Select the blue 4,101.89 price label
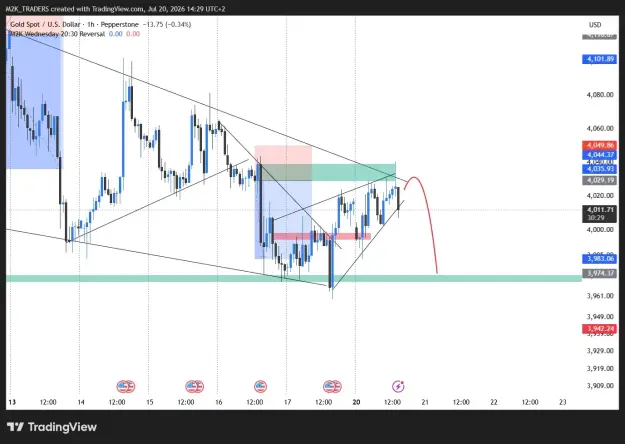 pos(600,59)
